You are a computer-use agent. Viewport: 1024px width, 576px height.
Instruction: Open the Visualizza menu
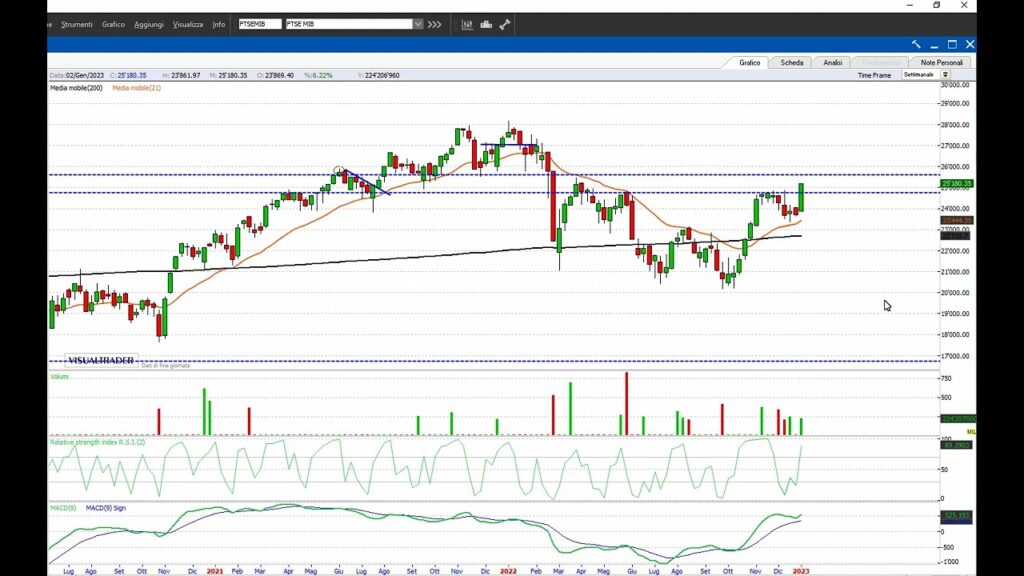click(188, 24)
